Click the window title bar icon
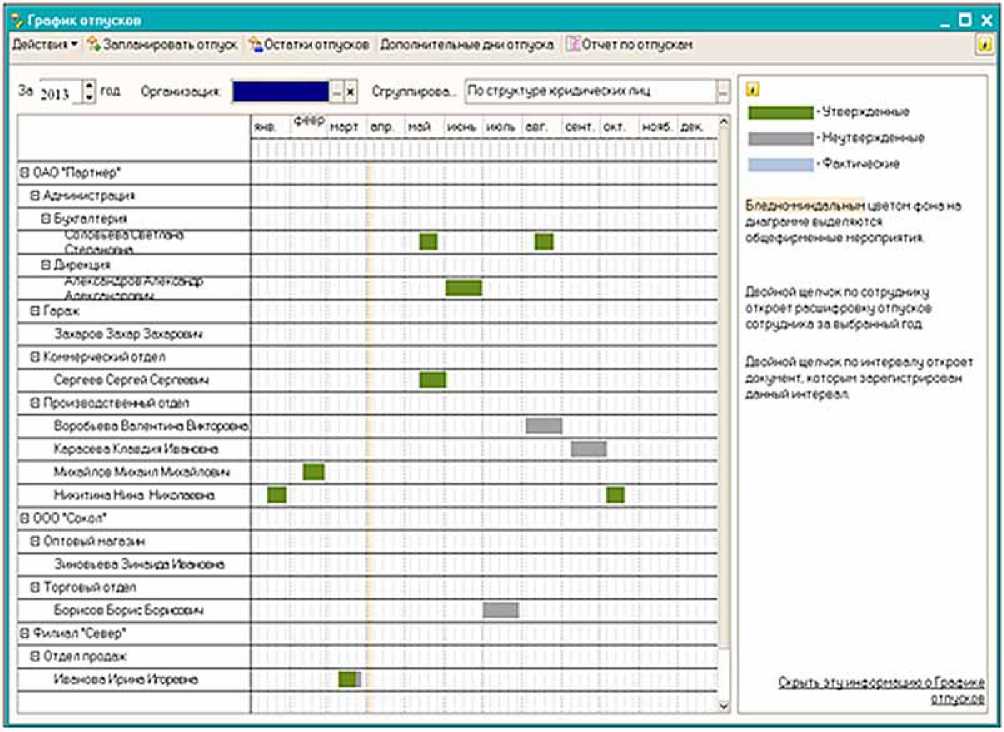The image size is (1004, 732). pyautogui.click(x=17, y=20)
